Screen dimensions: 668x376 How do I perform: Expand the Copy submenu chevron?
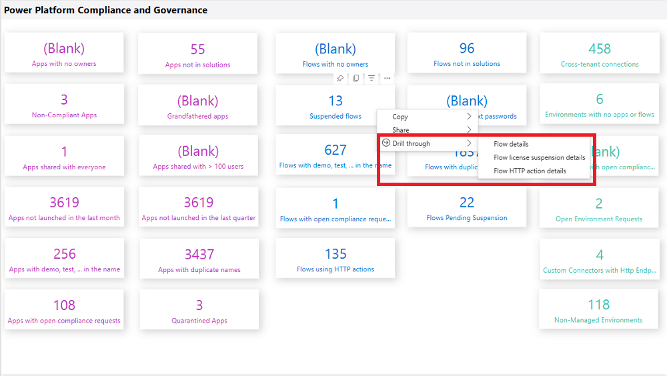[x=469, y=116]
